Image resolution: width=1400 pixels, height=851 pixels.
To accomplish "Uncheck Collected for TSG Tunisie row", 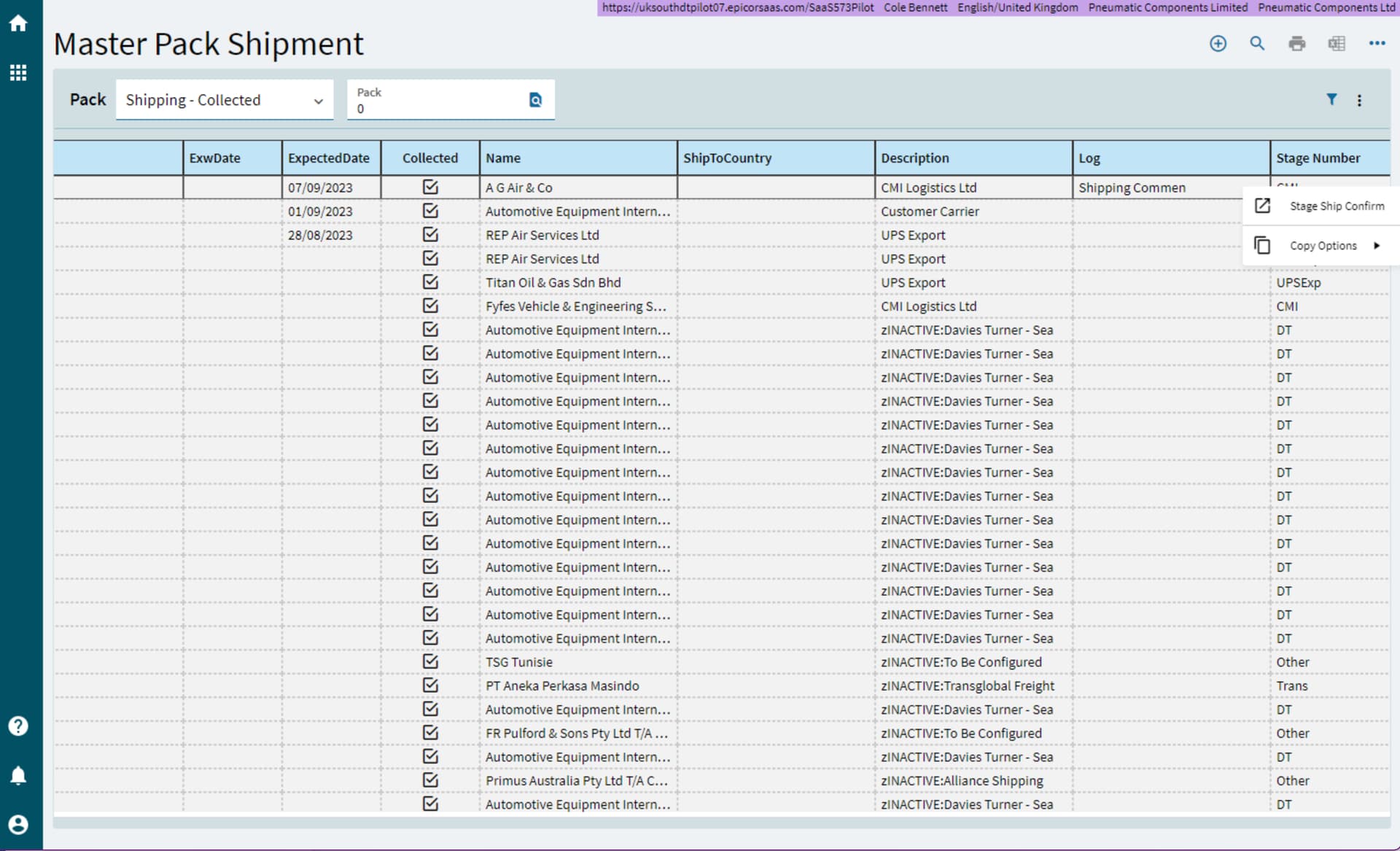I will coord(430,661).
